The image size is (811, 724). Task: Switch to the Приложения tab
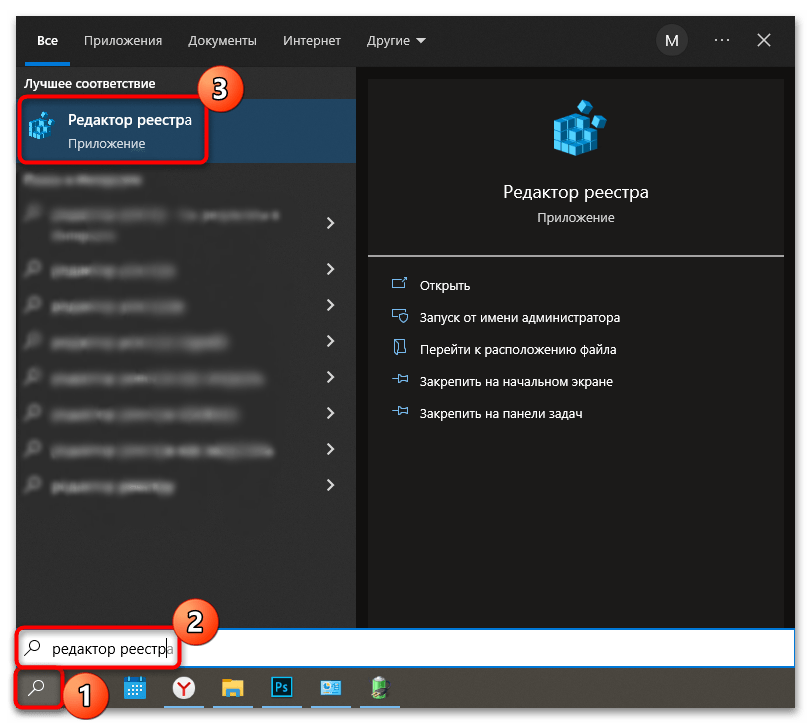[123, 41]
